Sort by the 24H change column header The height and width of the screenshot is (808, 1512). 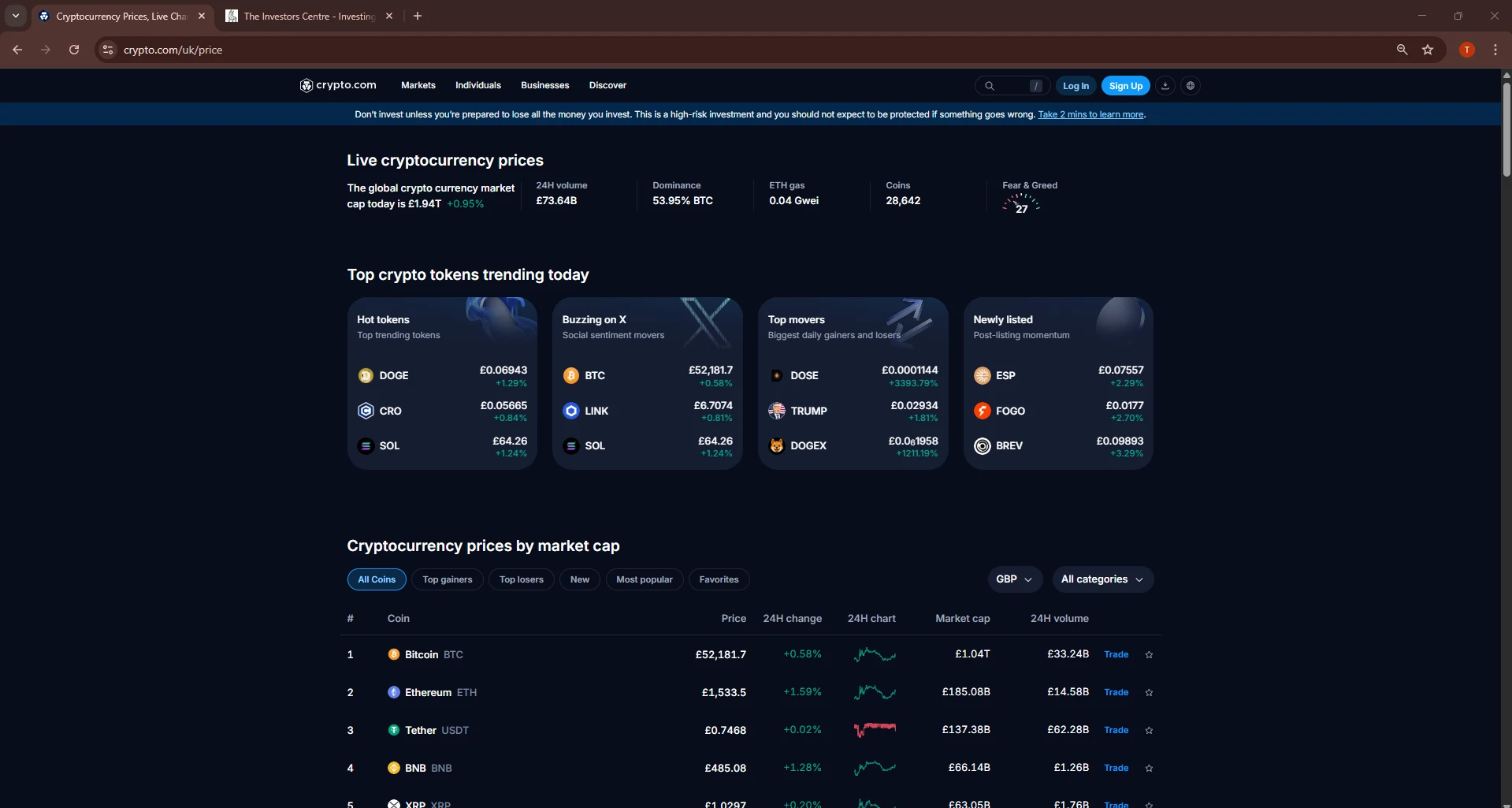point(792,619)
